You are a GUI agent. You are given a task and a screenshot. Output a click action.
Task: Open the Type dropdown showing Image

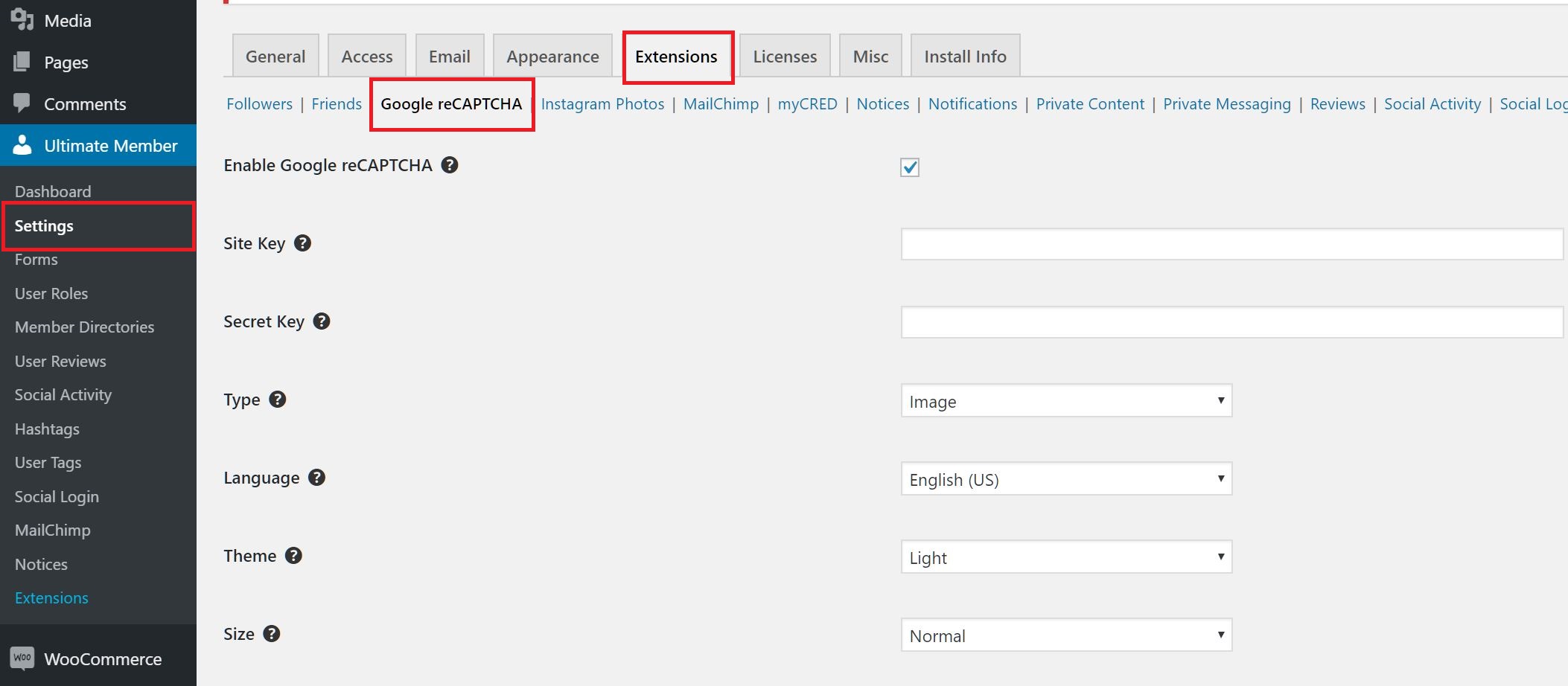pos(1066,400)
